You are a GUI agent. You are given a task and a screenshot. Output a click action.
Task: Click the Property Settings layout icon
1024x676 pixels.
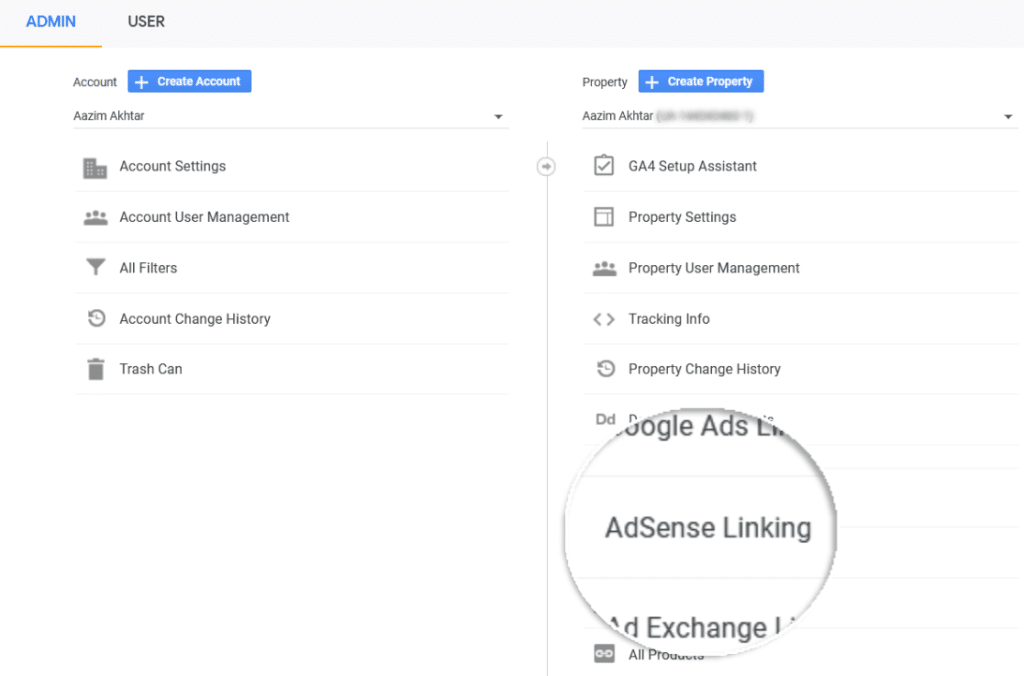[604, 217]
